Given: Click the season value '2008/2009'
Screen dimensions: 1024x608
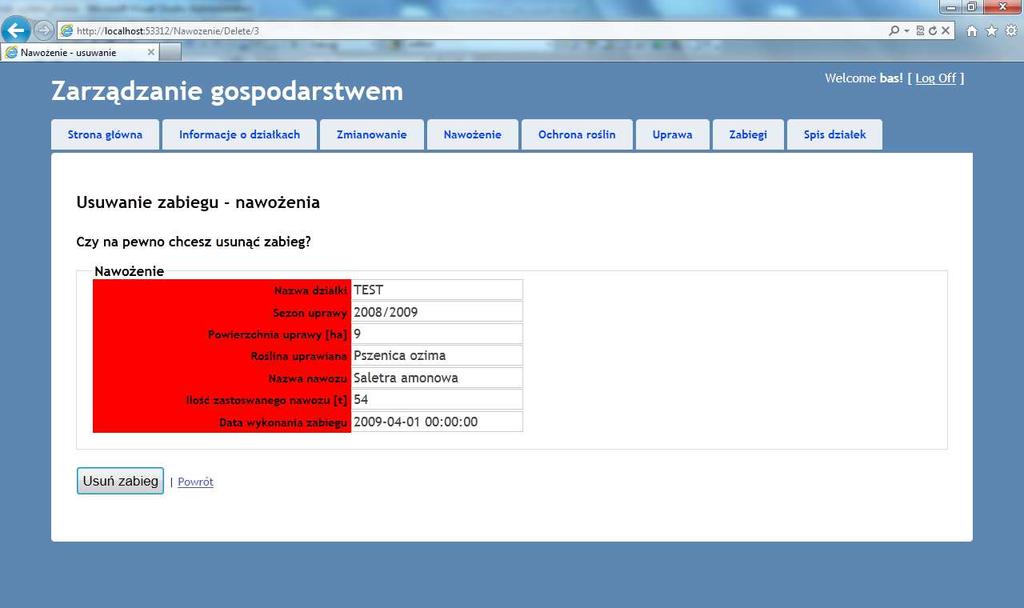Looking at the screenshot, I should pos(386,312).
